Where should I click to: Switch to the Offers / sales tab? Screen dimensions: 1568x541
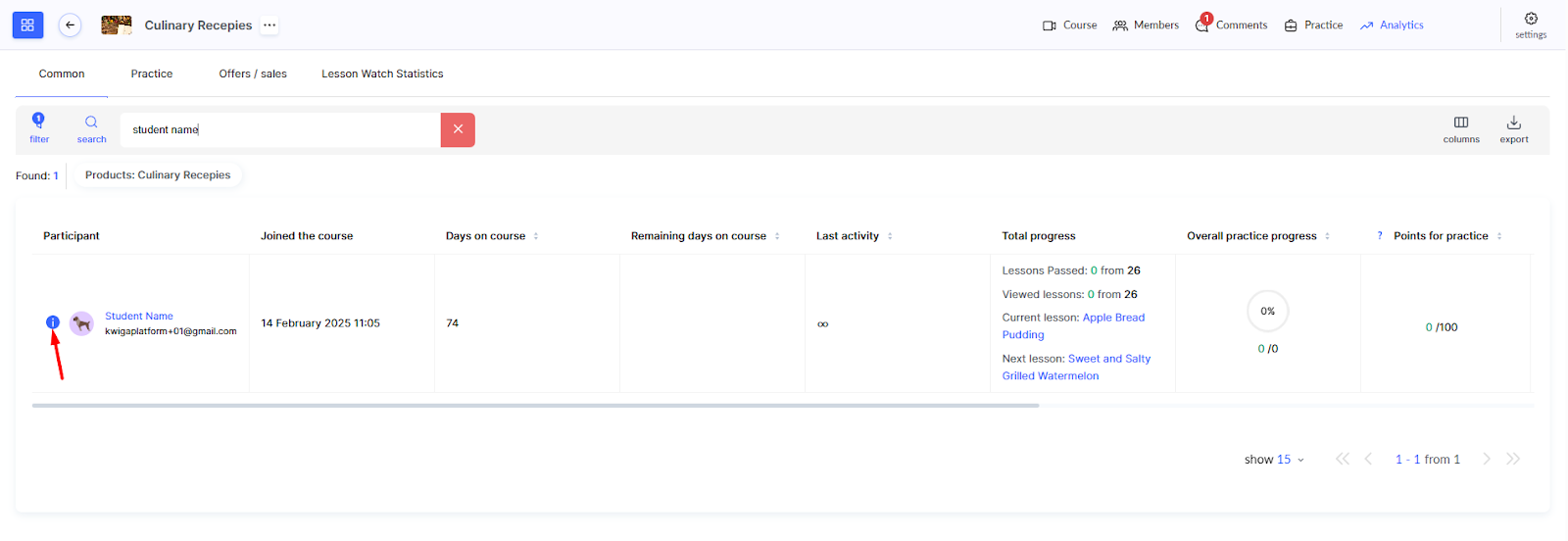pyautogui.click(x=253, y=74)
